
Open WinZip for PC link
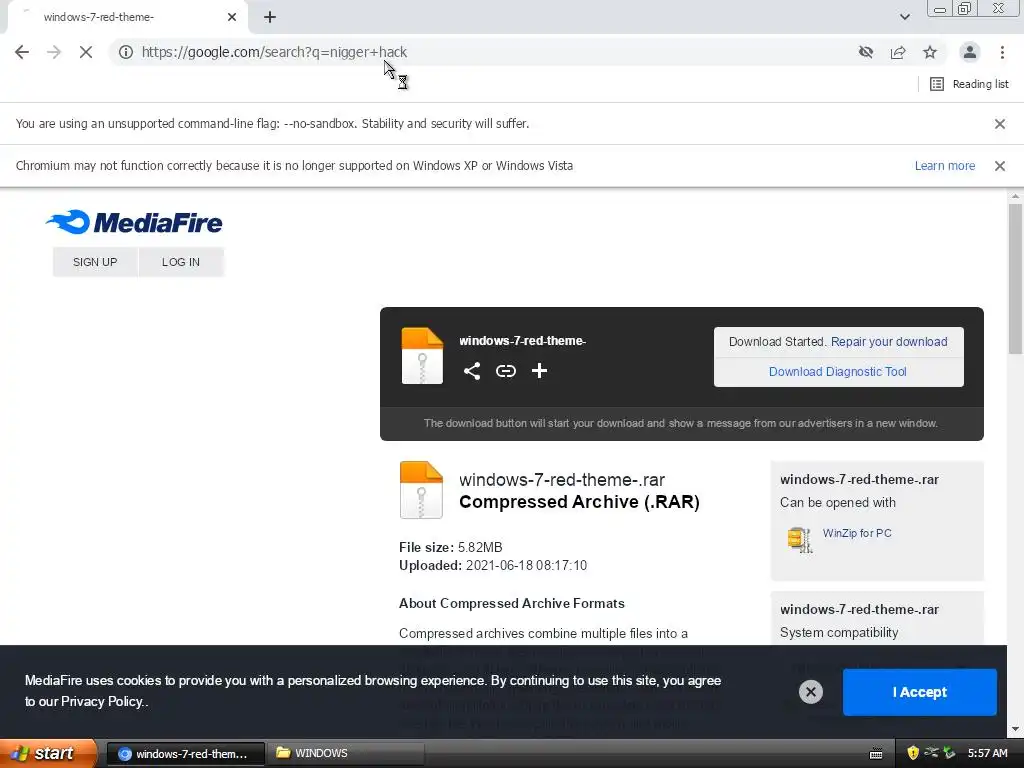(857, 534)
